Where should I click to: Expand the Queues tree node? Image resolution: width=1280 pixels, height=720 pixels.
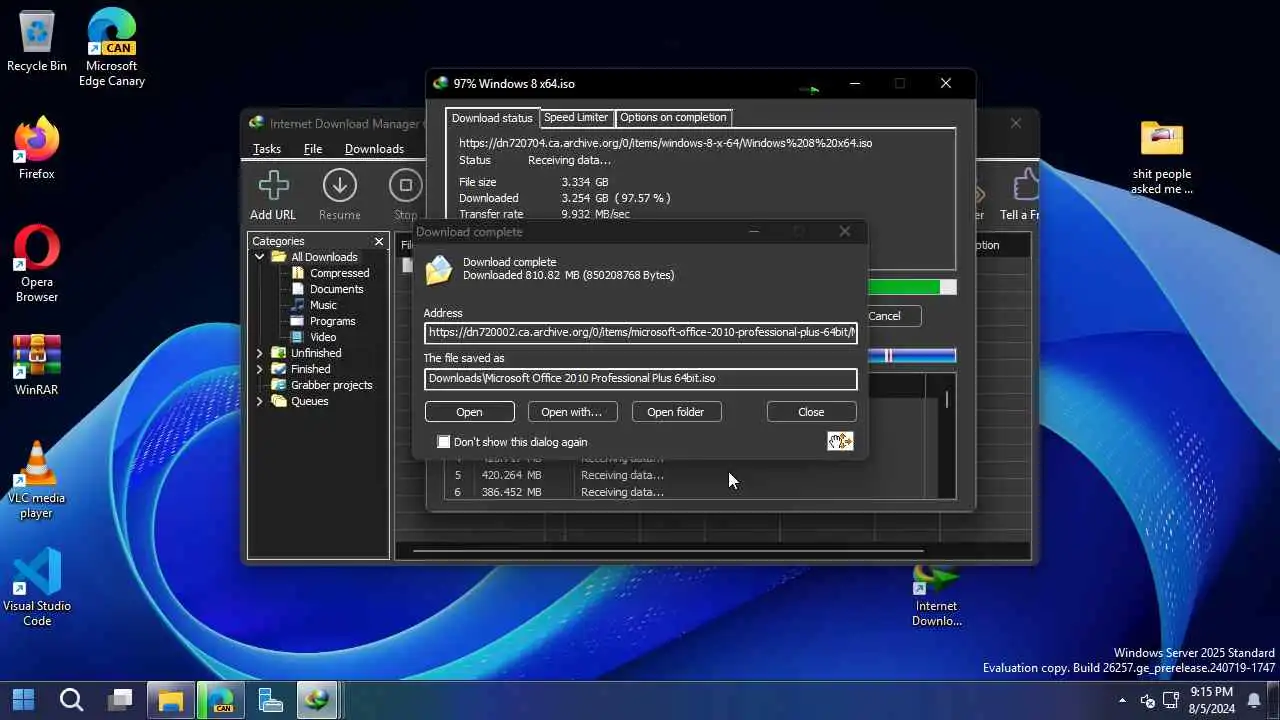[x=260, y=401]
